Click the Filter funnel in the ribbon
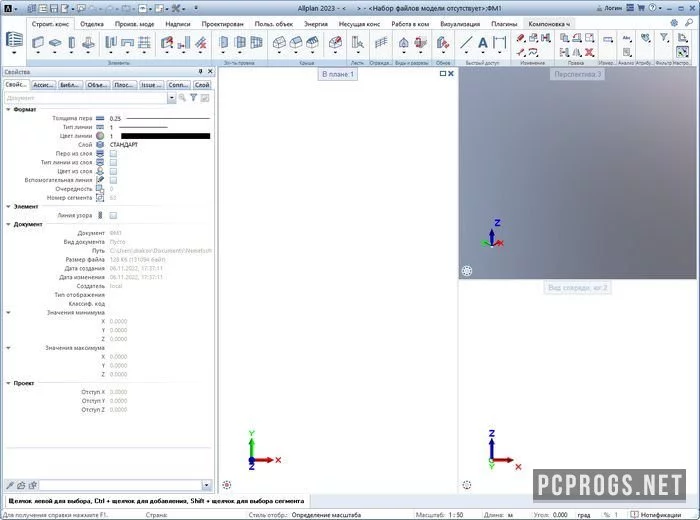The image size is (700, 520). pos(664,38)
